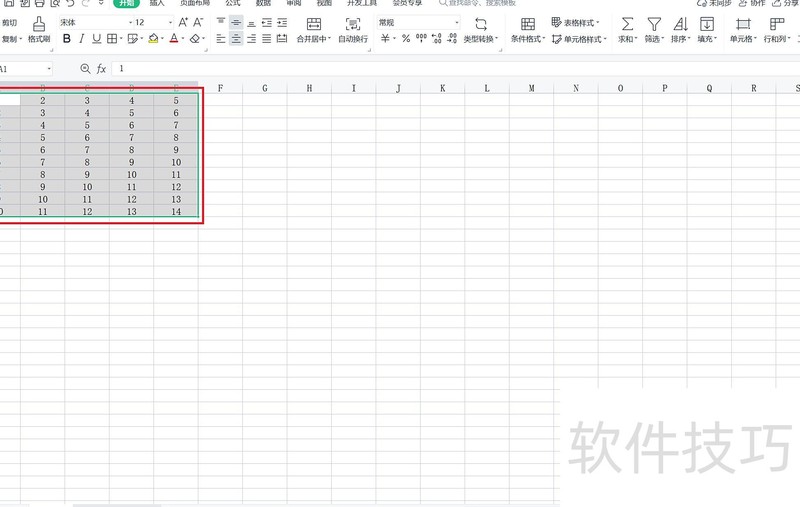Click the AutoSum (求和) sigma icon
This screenshot has height=507, width=800.
point(628,24)
